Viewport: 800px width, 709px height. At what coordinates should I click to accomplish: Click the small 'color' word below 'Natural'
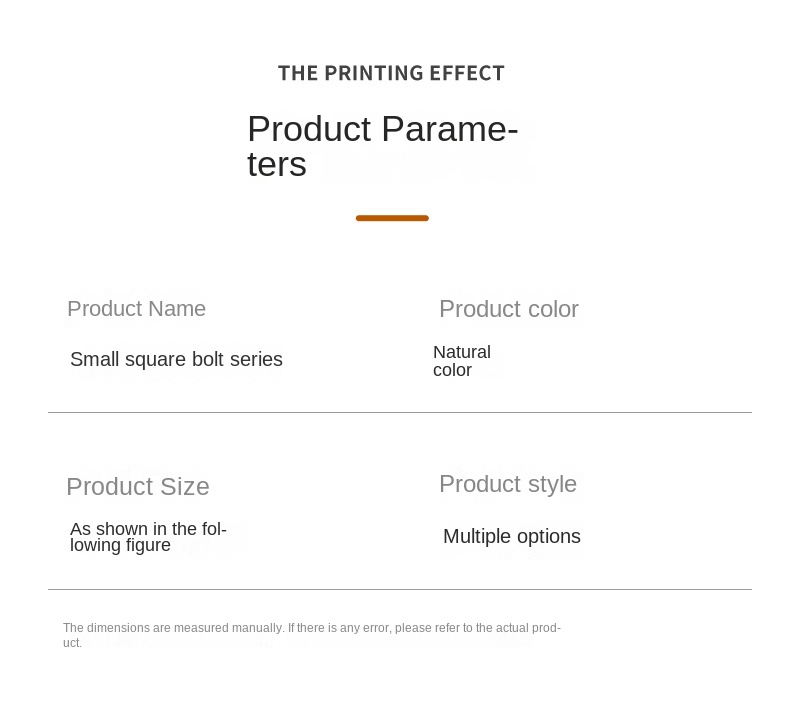[452, 370]
